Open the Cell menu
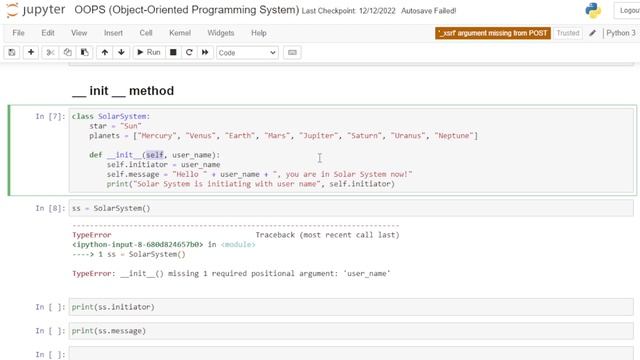The image size is (640, 360). pos(146,33)
